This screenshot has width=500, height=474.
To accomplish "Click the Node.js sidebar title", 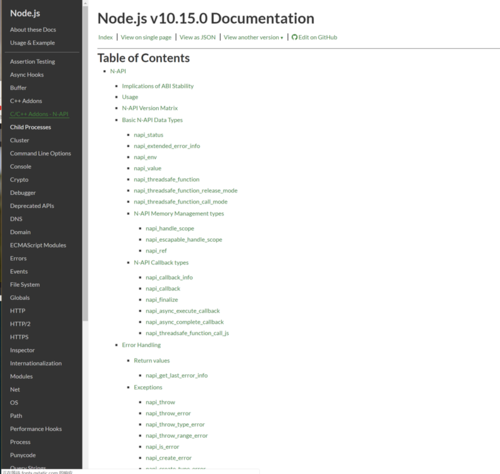I will click(x=25, y=13).
